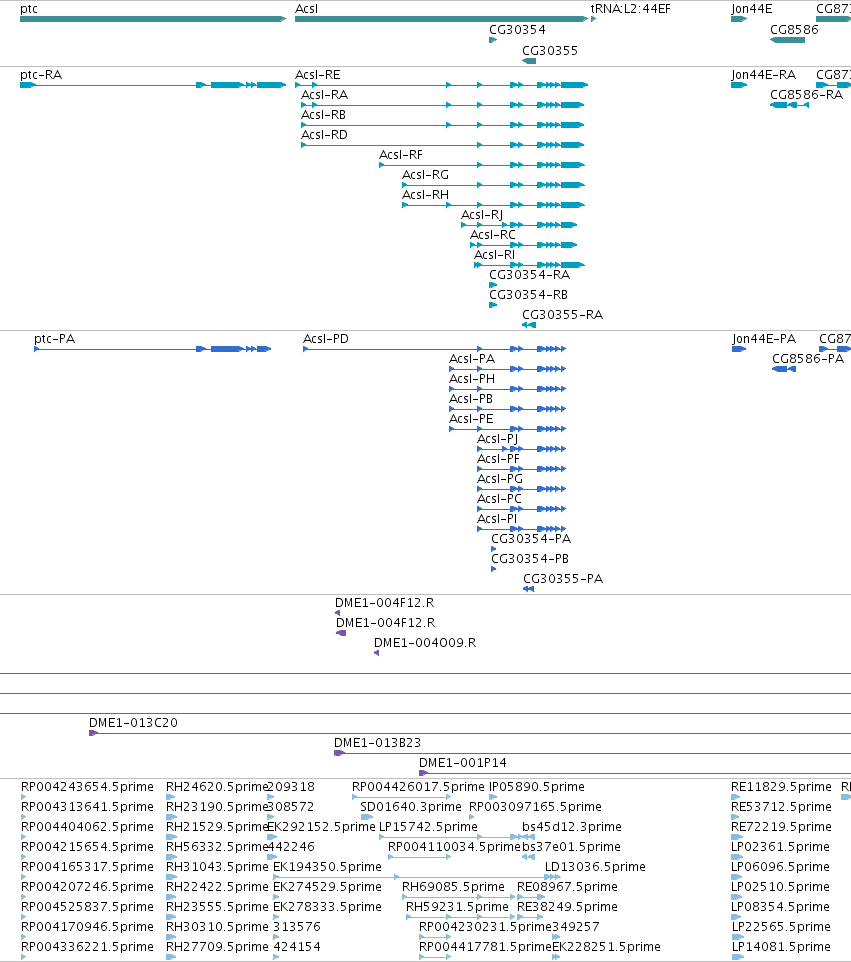Click EST RP004336221.5prime
Viewport: 851px width, 962px height.
pos(87,947)
